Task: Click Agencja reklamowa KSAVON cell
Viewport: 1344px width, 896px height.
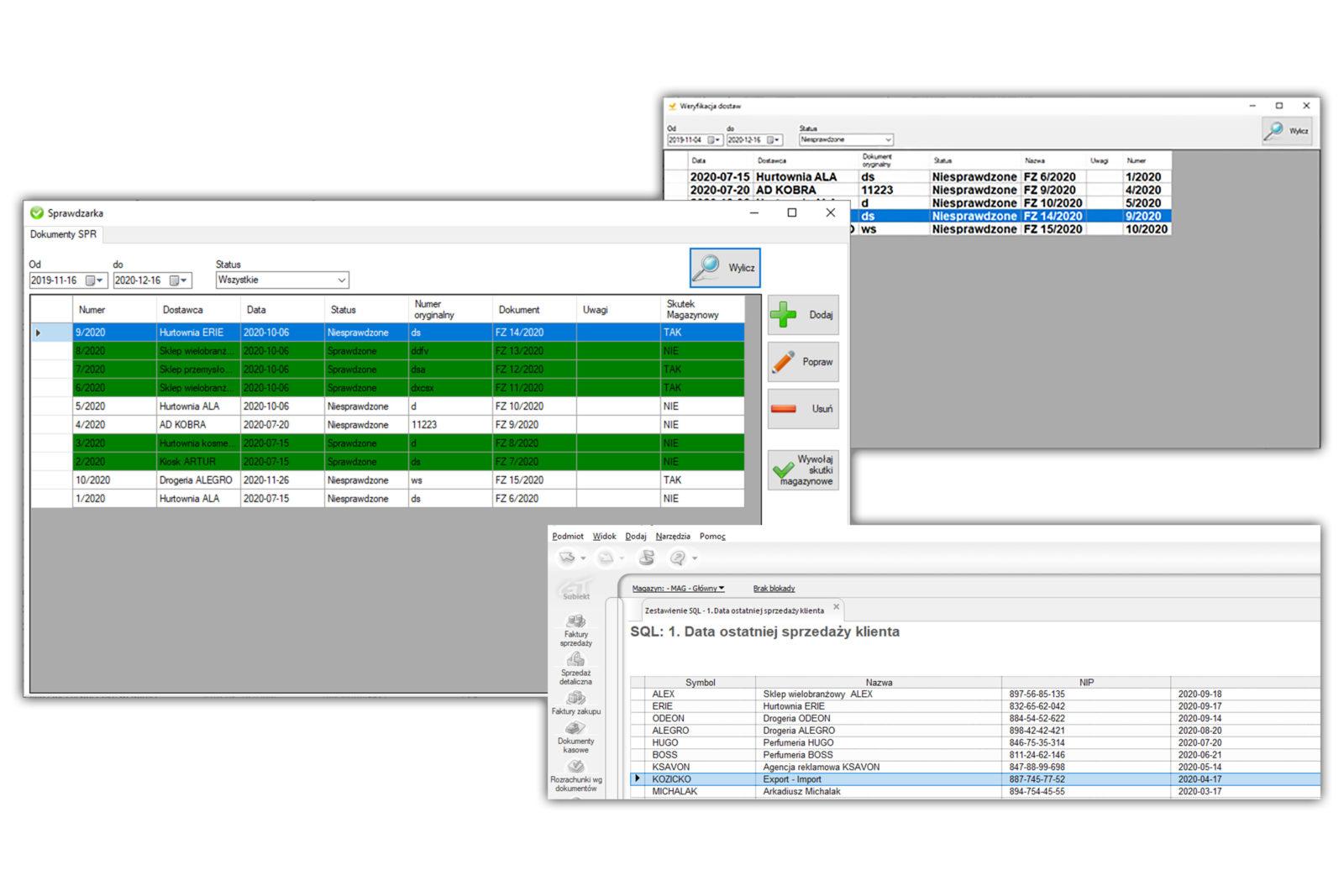Action: click(x=878, y=767)
